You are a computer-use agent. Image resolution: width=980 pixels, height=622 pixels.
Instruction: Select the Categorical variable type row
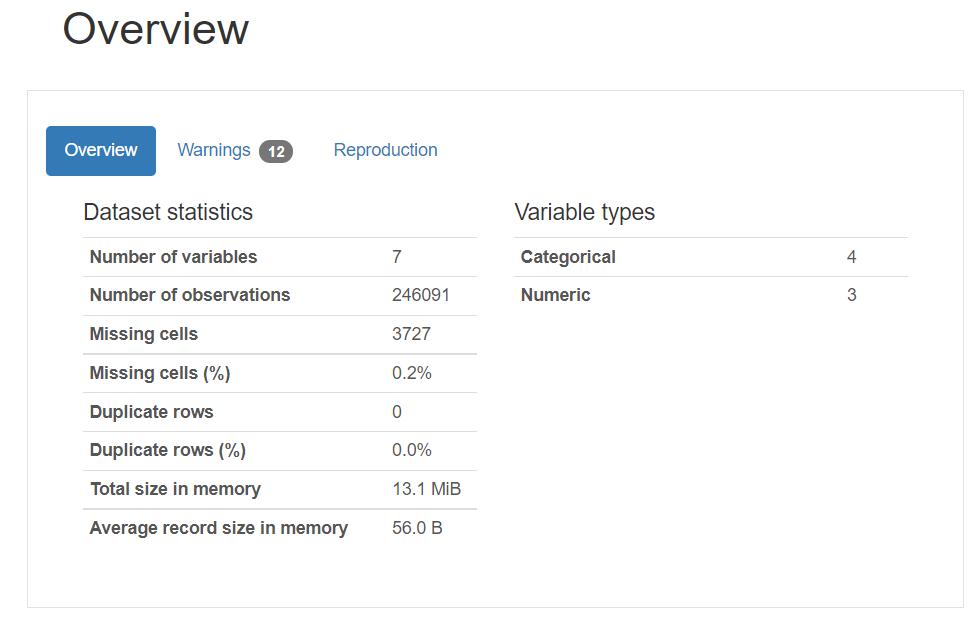tap(567, 257)
